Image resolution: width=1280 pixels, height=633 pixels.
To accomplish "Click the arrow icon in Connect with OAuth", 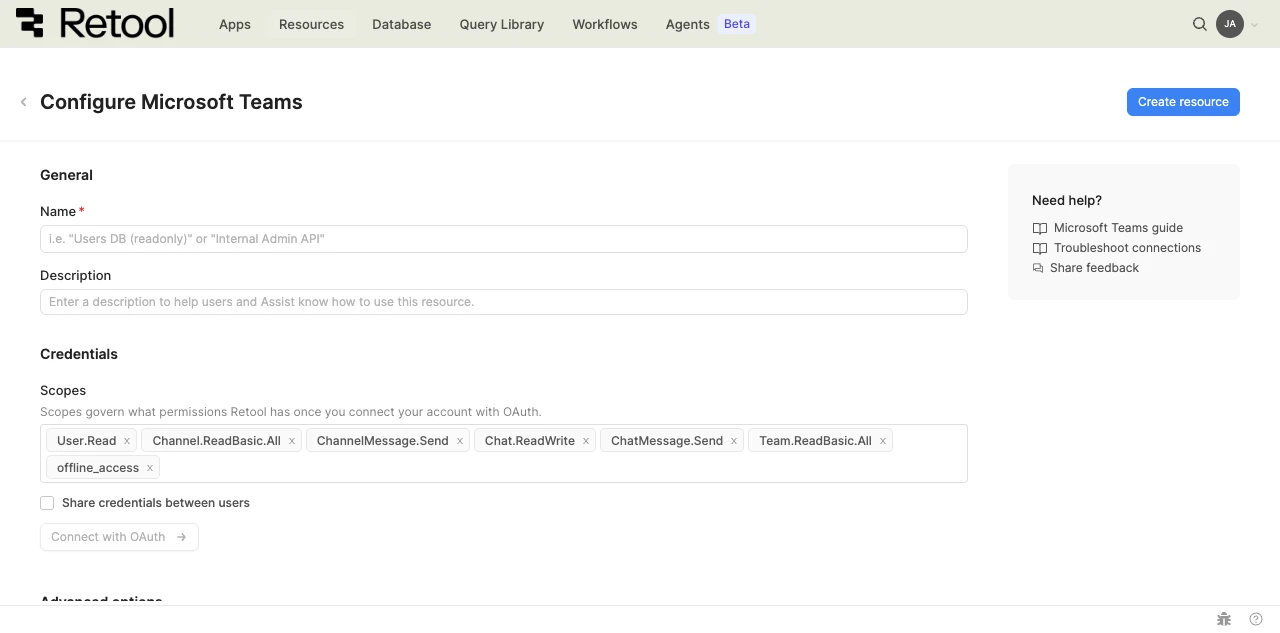I will (x=181, y=537).
